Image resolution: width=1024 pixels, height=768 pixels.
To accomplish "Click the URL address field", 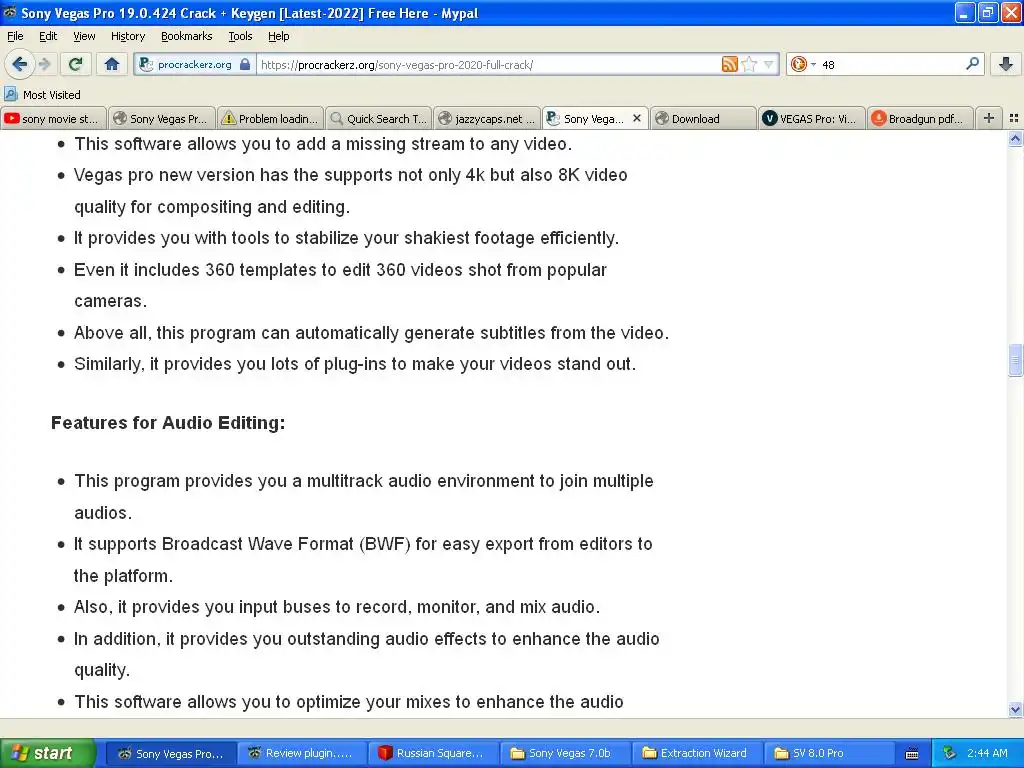I will 488,64.
